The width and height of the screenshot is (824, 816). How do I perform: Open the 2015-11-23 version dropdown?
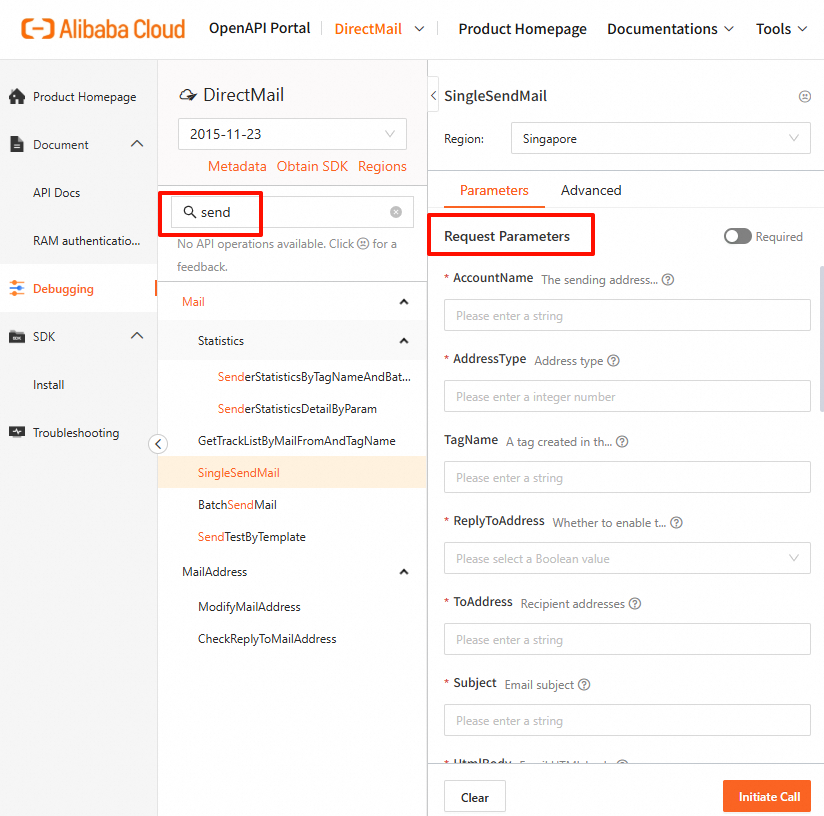[292, 134]
